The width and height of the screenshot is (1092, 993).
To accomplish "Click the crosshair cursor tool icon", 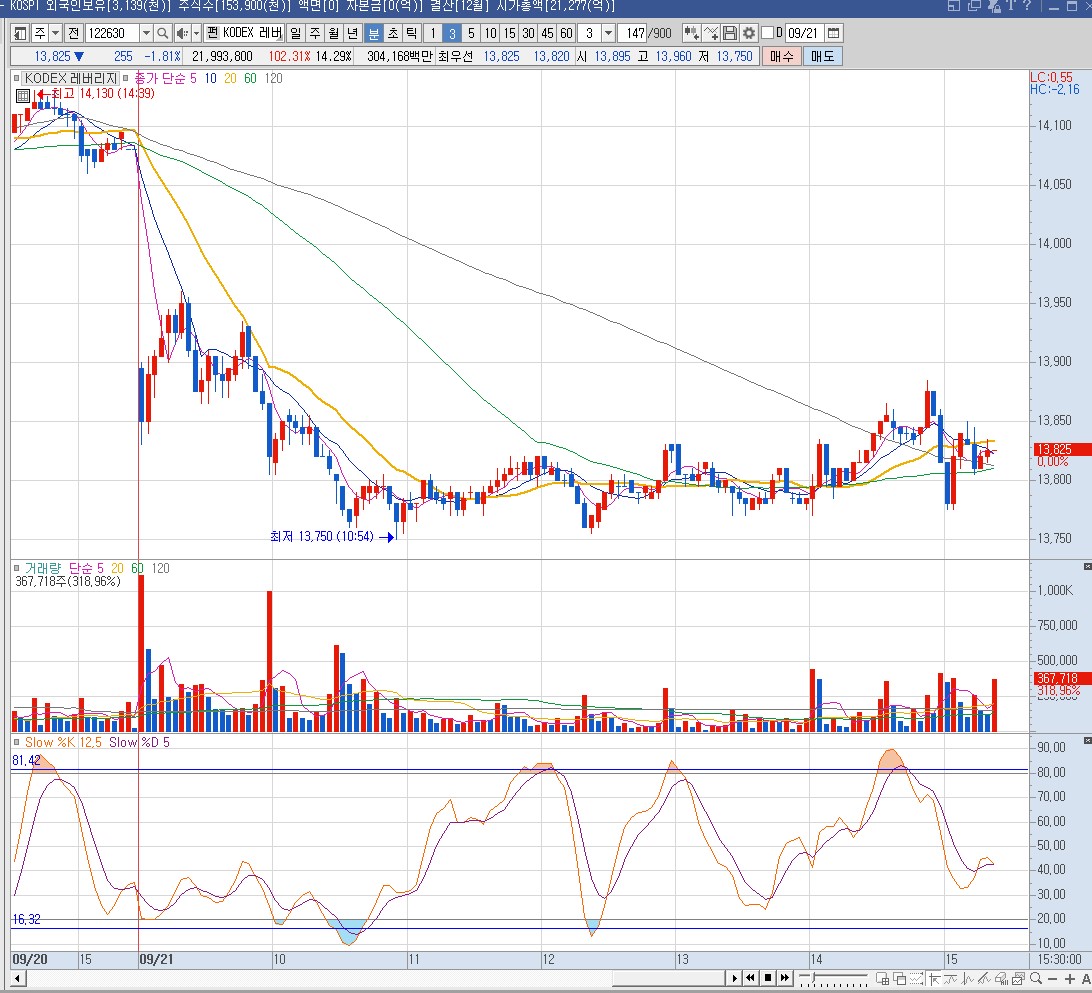I will point(935,978).
